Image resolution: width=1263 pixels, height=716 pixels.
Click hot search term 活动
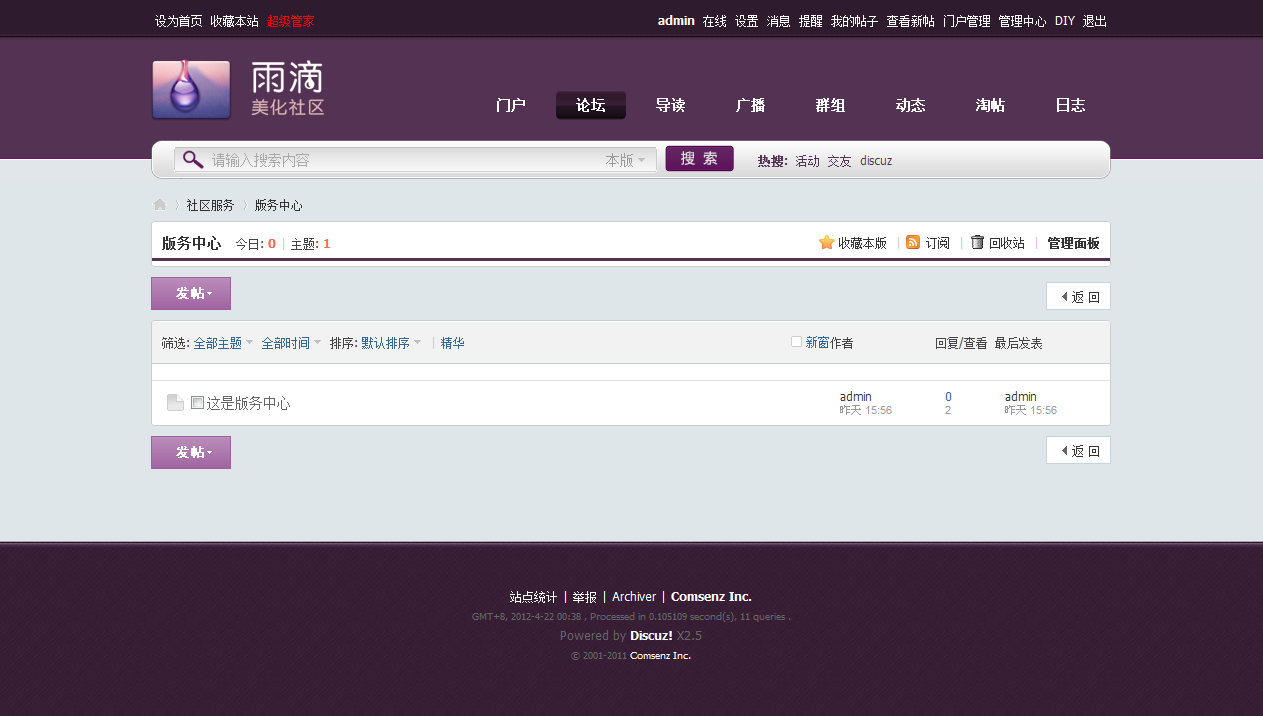(x=808, y=161)
